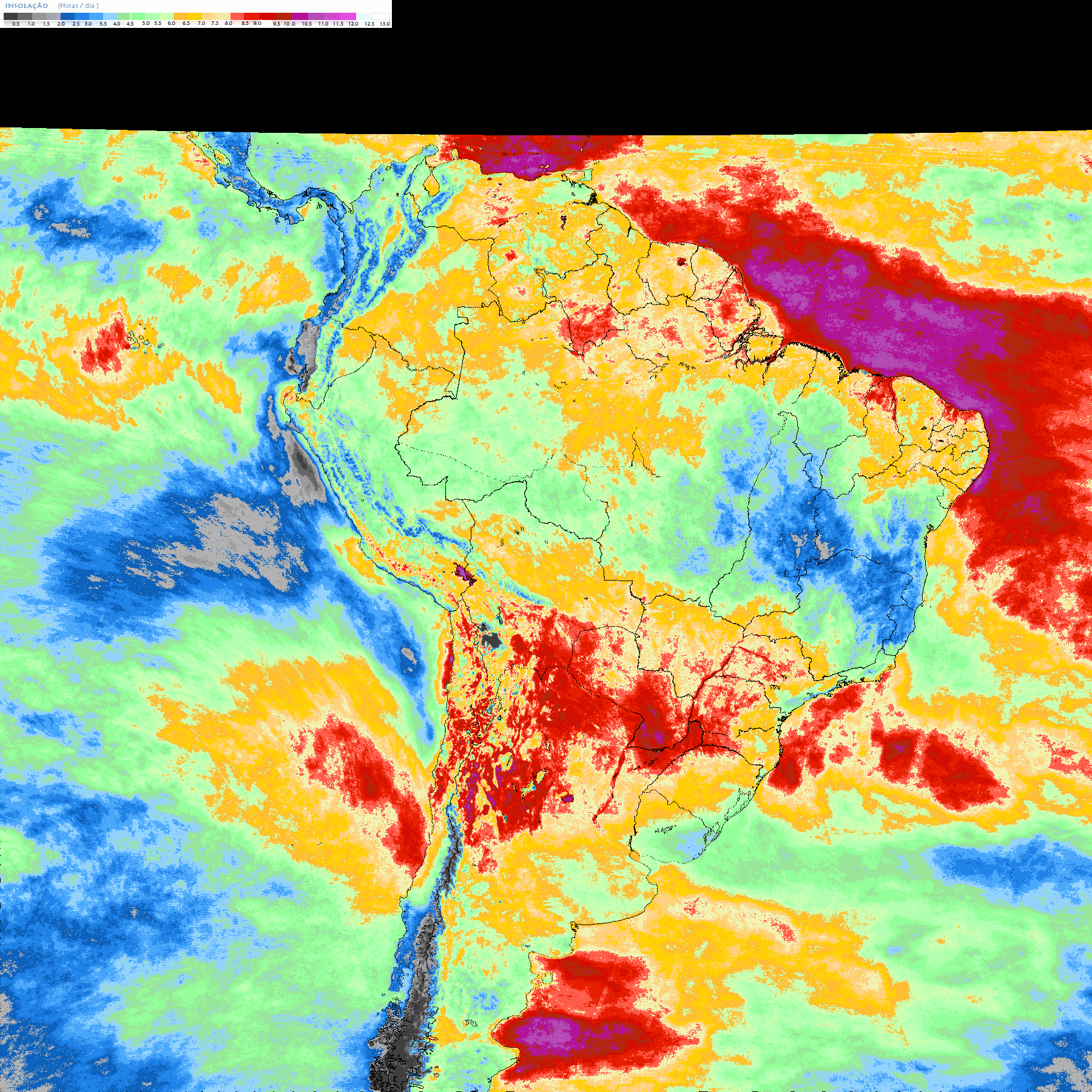
Task: Select the 4.0 legend value
Action: (x=116, y=24)
